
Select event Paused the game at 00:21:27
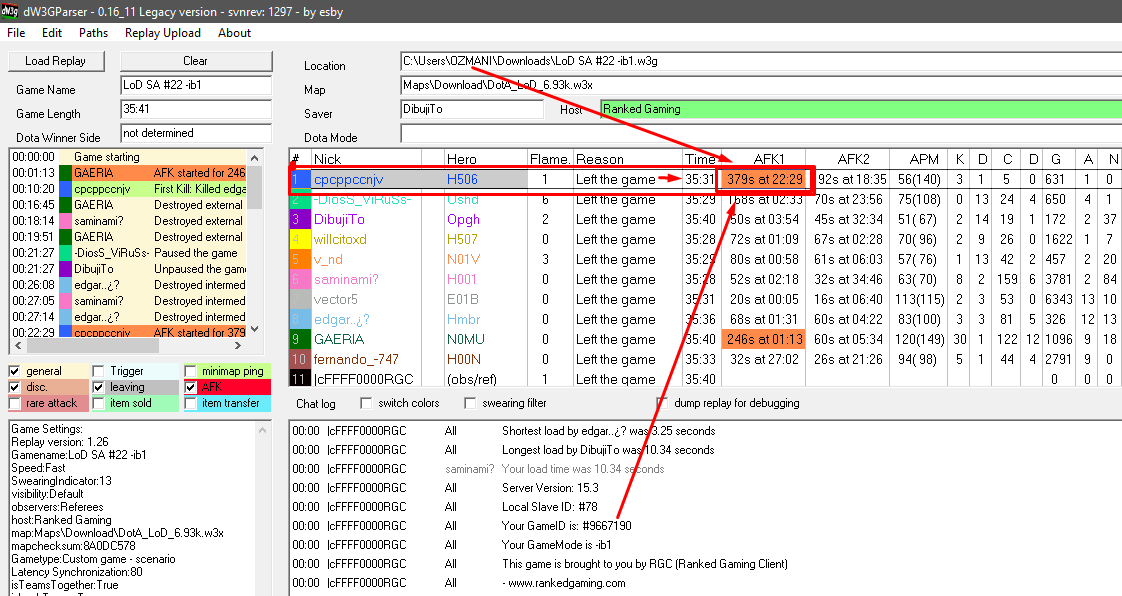129,253
